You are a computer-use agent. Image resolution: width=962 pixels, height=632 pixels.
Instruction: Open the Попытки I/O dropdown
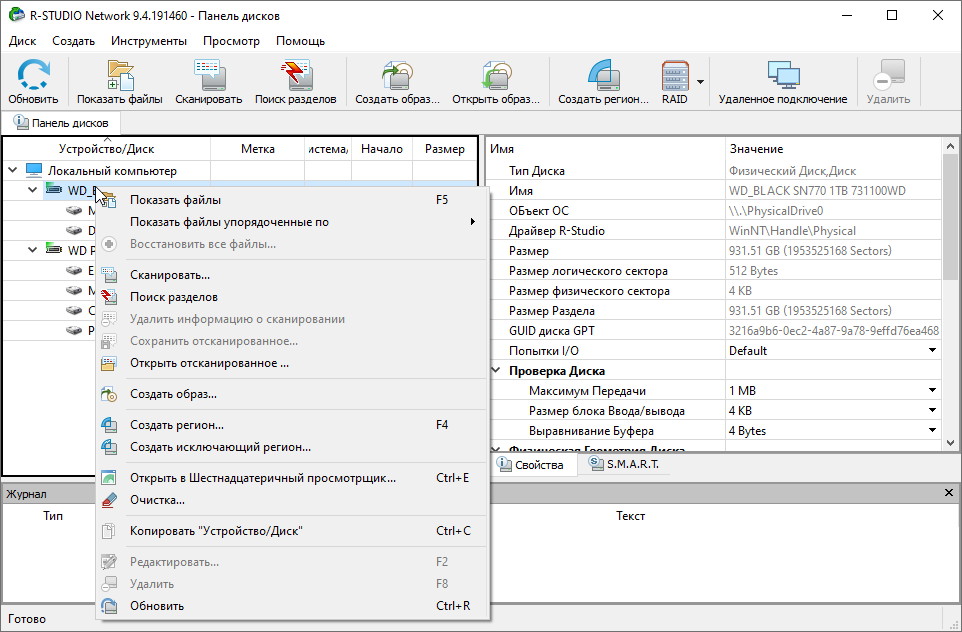(932, 350)
